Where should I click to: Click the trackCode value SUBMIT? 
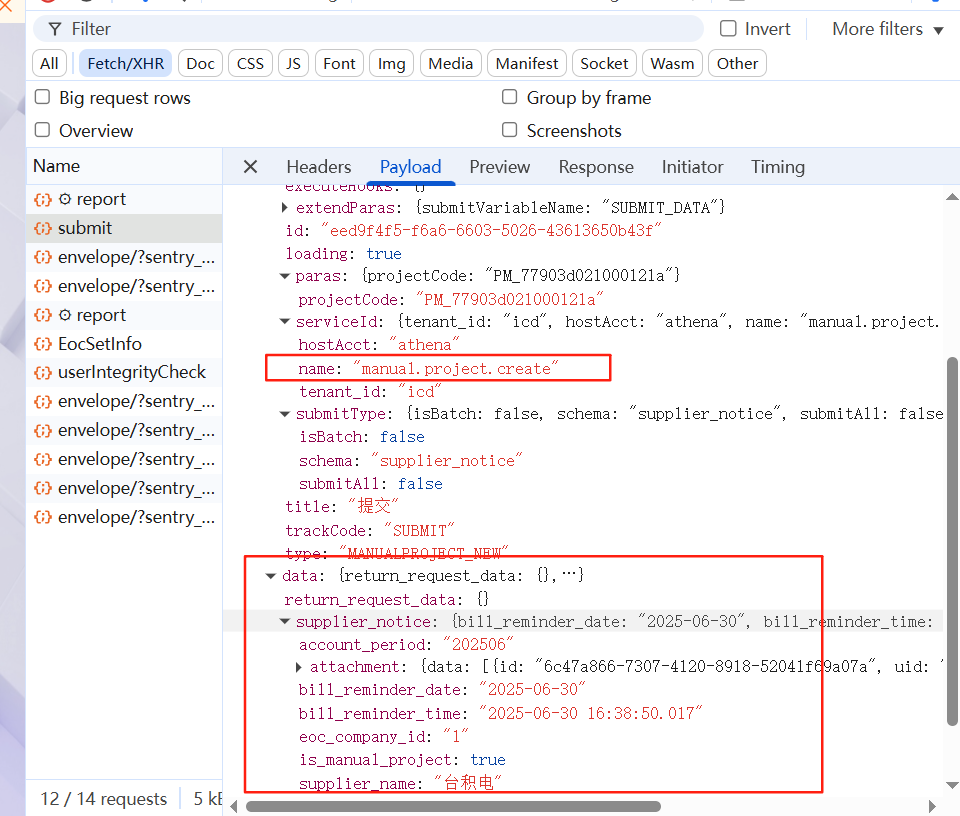pyautogui.click(x=419, y=530)
